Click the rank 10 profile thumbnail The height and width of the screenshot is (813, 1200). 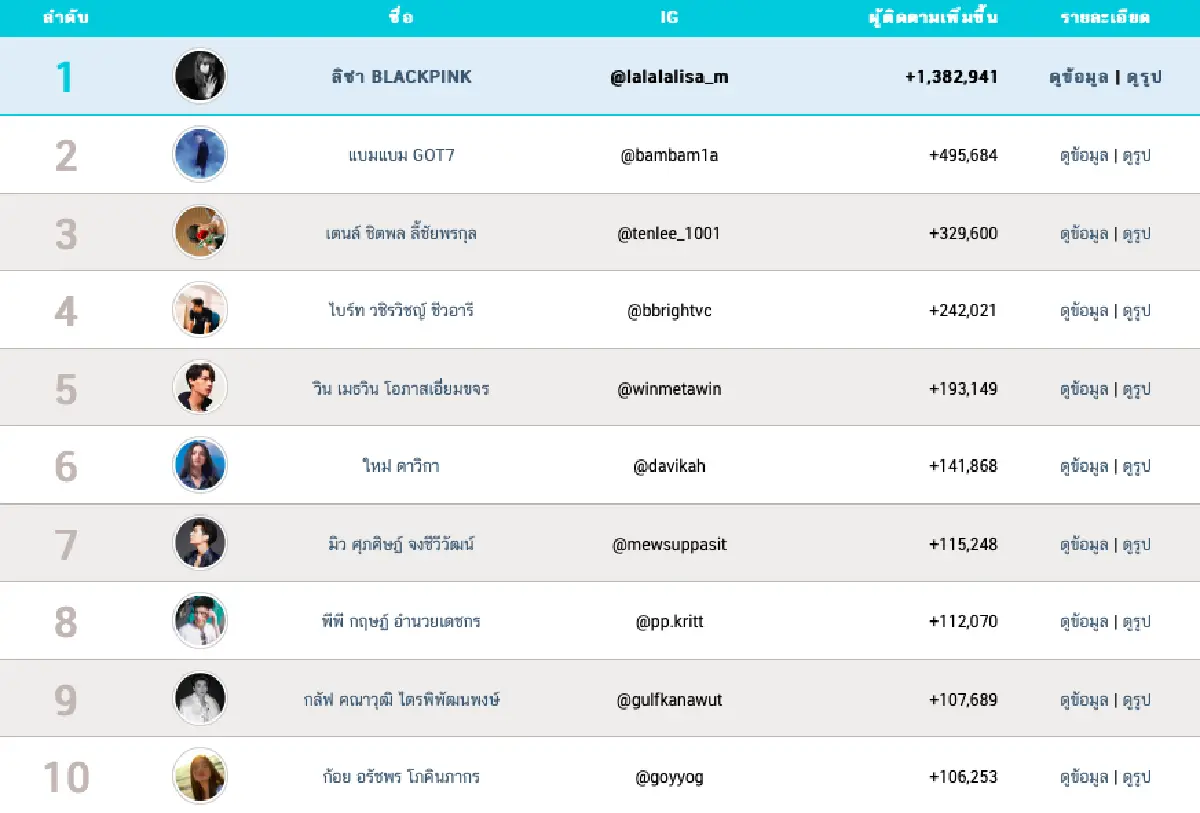coord(200,777)
